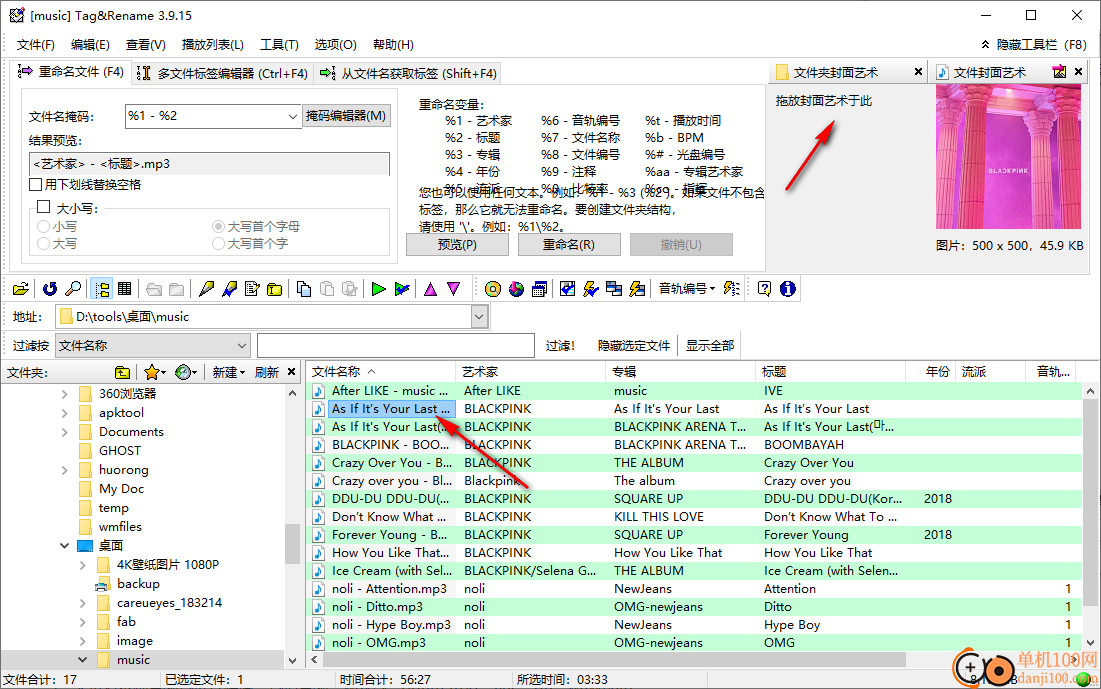The image size is (1101, 689).
Task: Switch to 多文件标签编辑器 tab
Action: (222, 73)
